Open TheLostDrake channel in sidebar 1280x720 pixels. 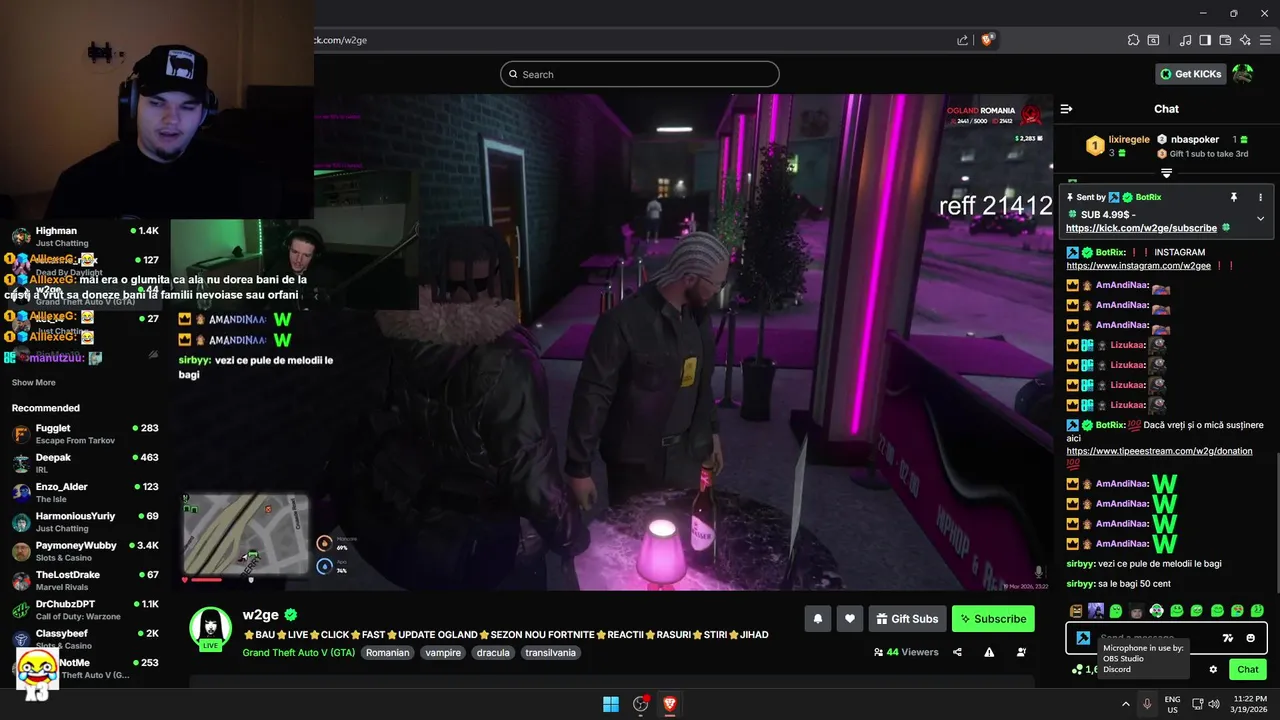[x=85, y=580]
